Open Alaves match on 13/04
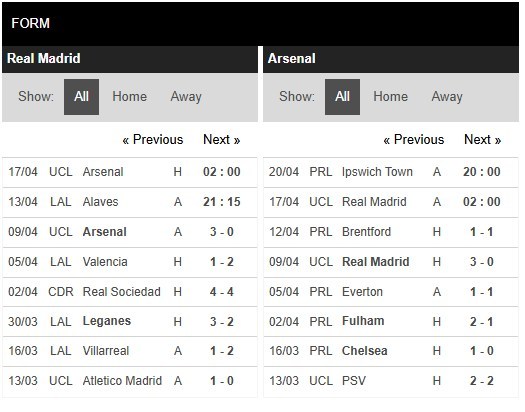This screenshot has width=525, height=412. pyautogui.click(x=130, y=202)
